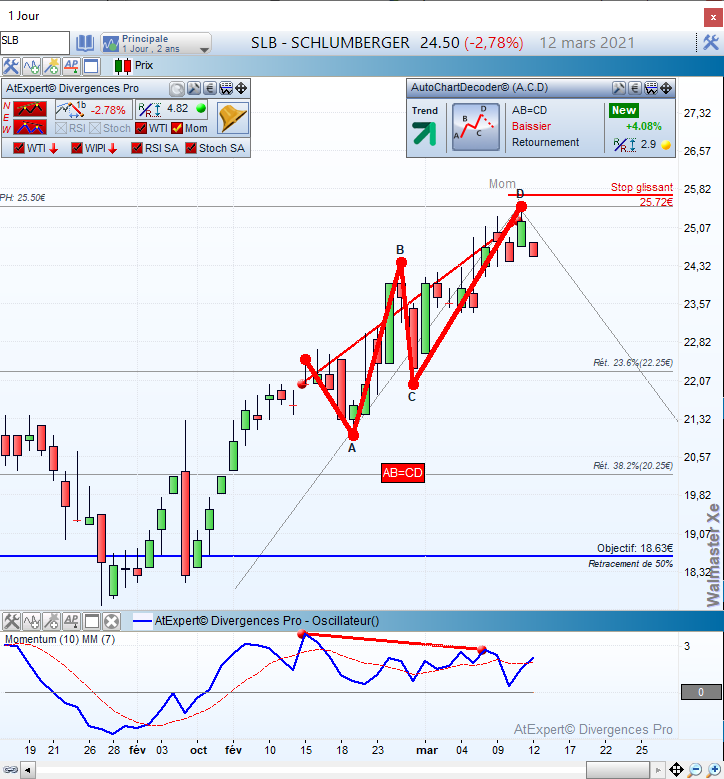Uncheck the WTI checkbox next to Mom
Screen dimensions: 724x779
(141, 128)
